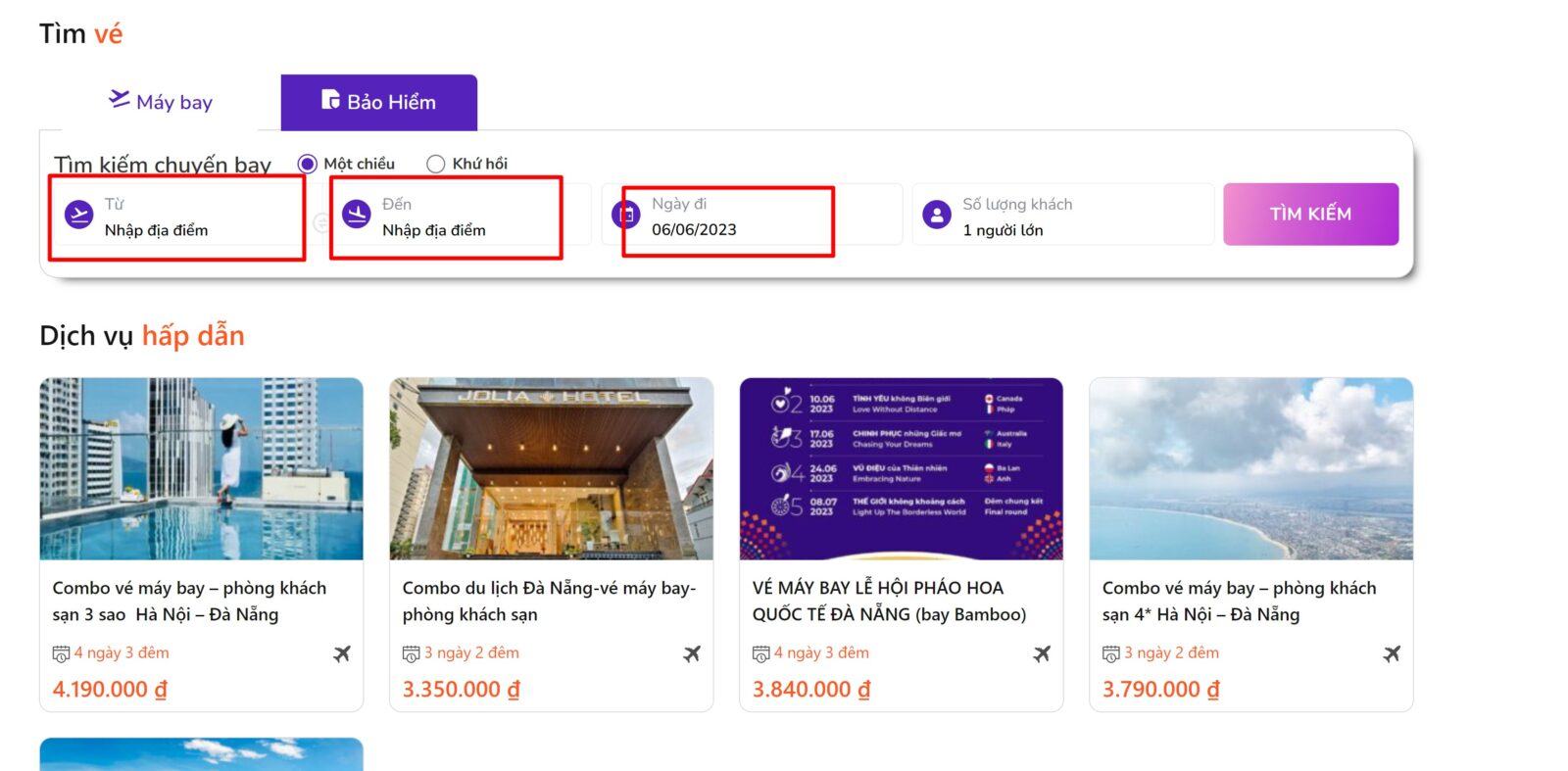Click the 3.840.000 đ price
1568x771 pixels.
click(x=811, y=689)
